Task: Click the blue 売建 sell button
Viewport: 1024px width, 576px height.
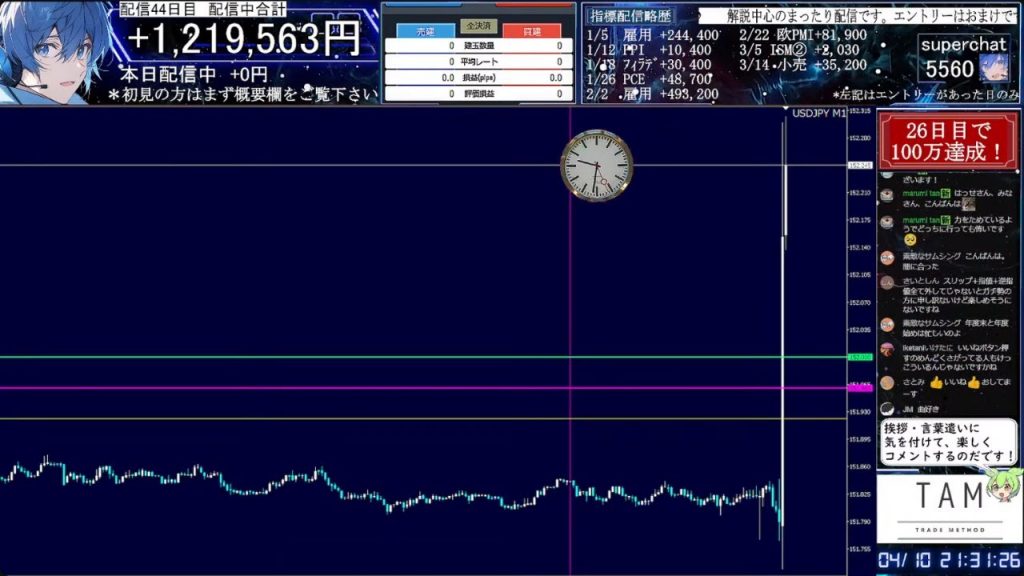Action: point(425,32)
